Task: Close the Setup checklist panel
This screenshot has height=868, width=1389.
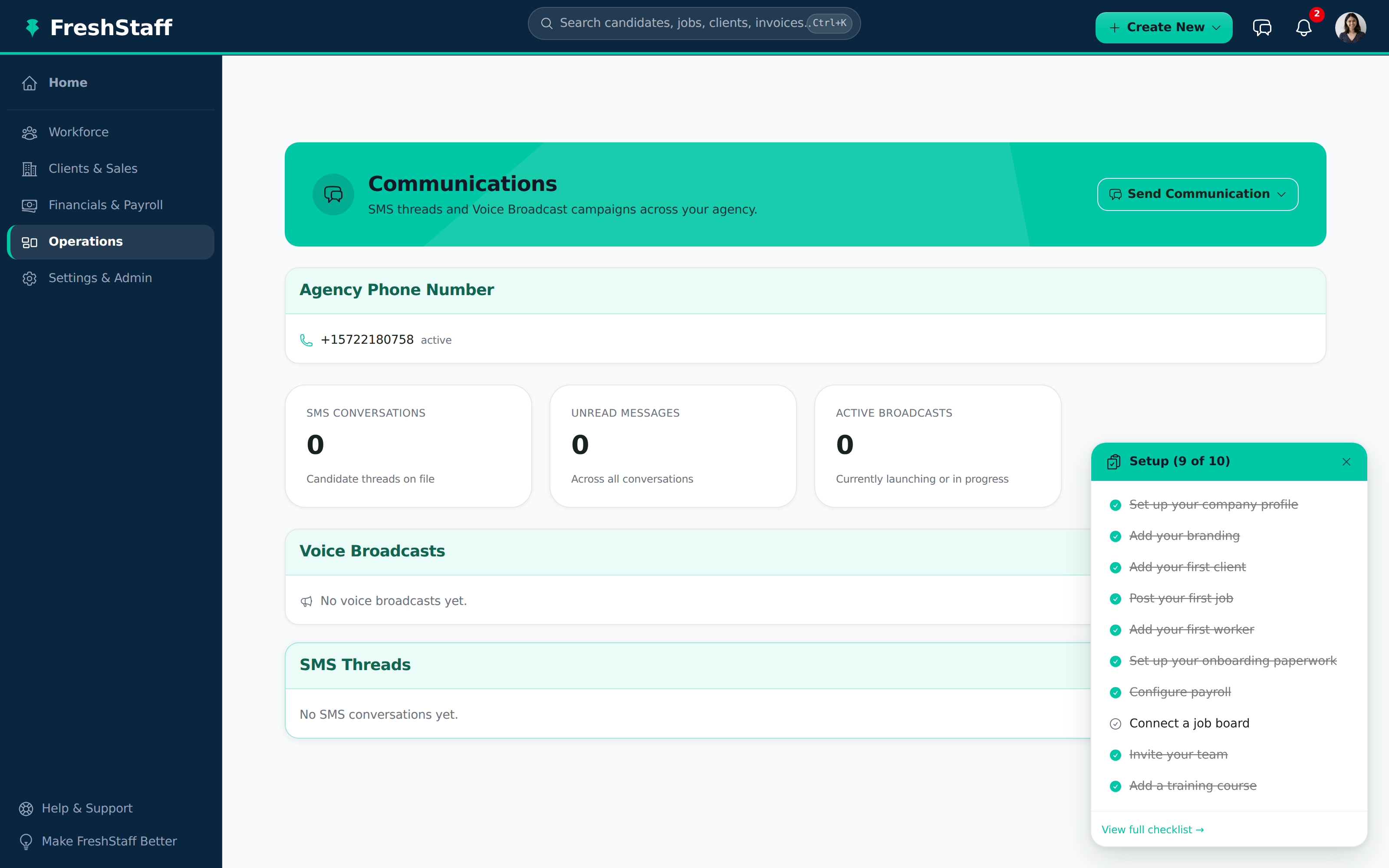Action: pos(1346,461)
